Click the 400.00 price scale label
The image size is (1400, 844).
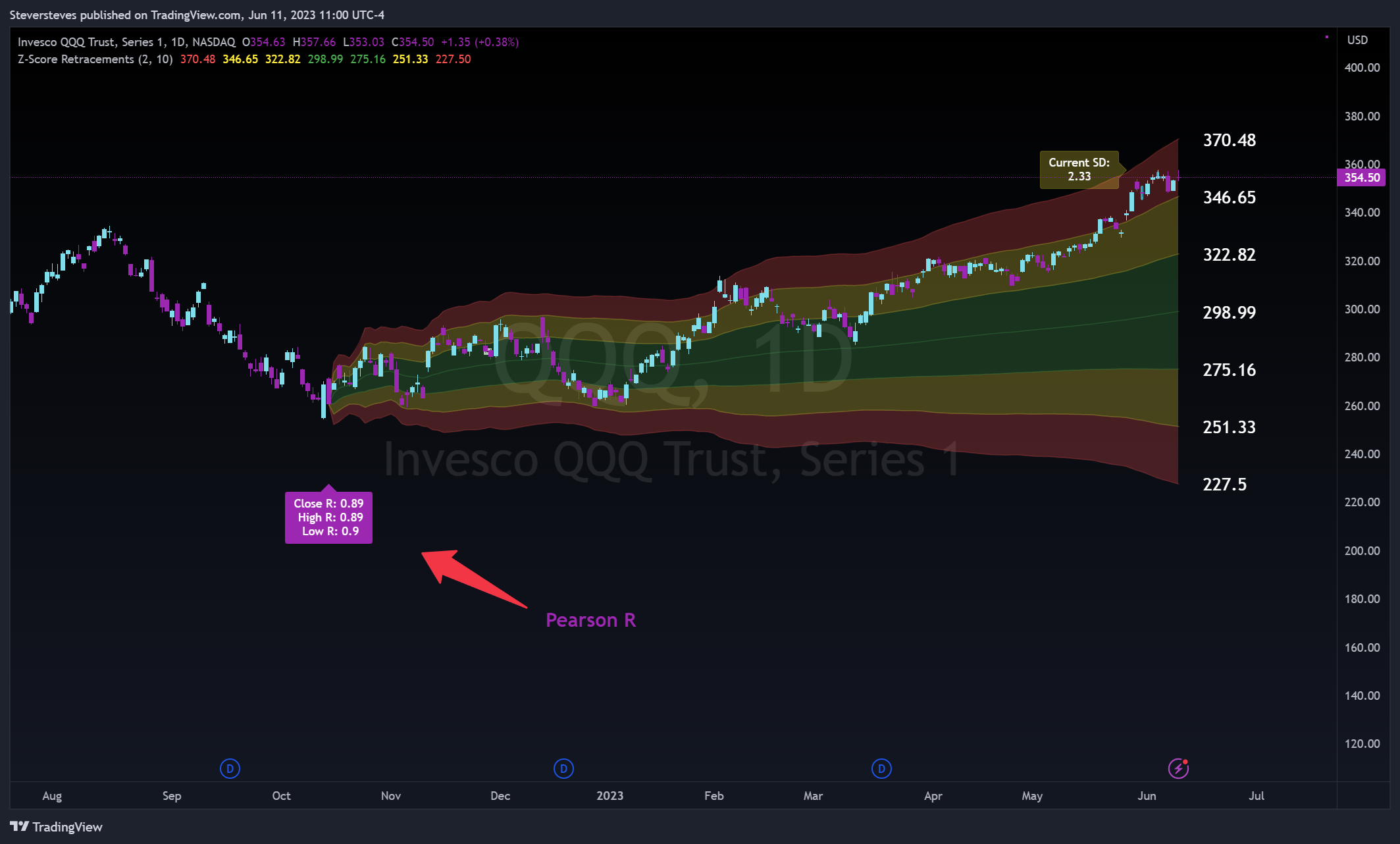(1362, 68)
